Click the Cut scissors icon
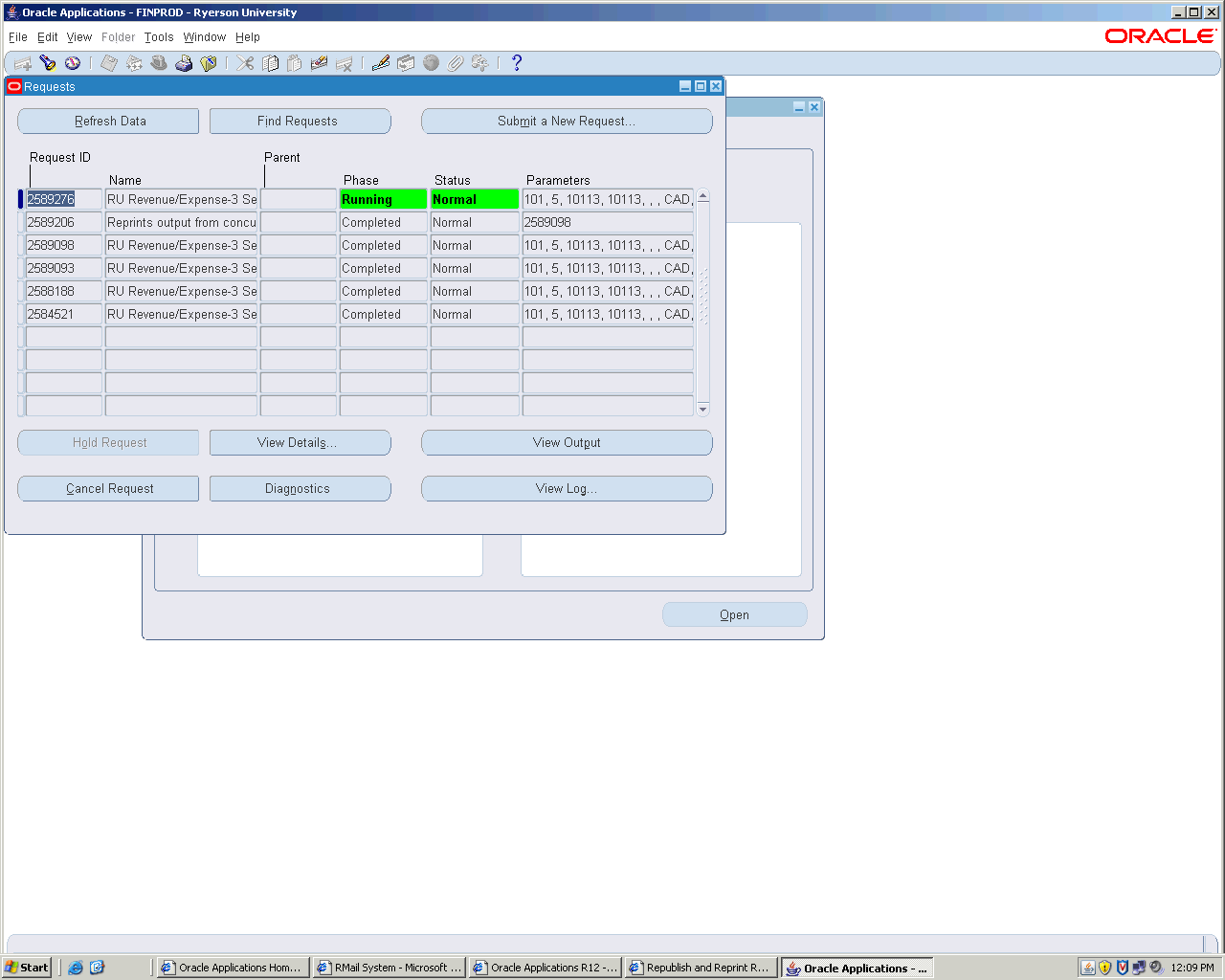The height and width of the screenshot is (980, 1225). pos(246,63)
